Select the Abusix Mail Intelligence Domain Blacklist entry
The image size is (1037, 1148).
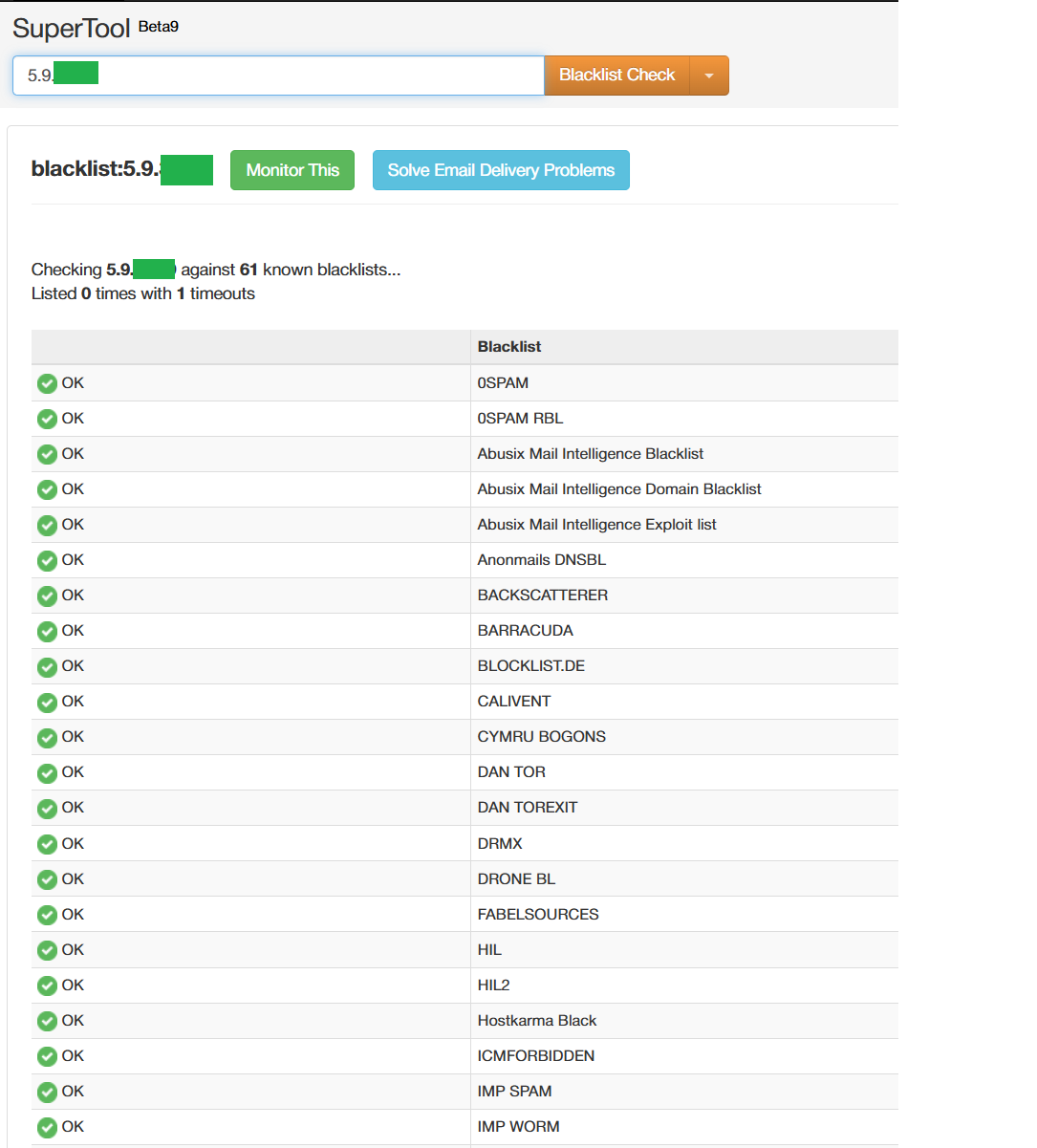pos(619,489)
